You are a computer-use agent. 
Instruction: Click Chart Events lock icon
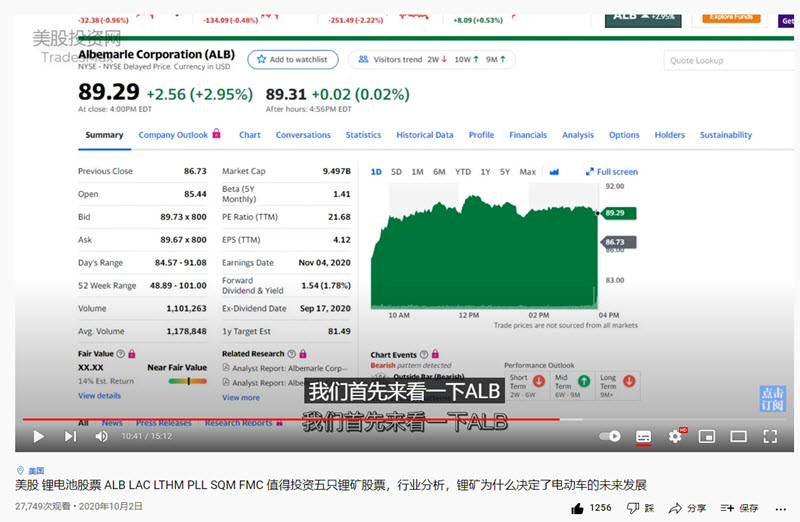(x=435, y=354)
